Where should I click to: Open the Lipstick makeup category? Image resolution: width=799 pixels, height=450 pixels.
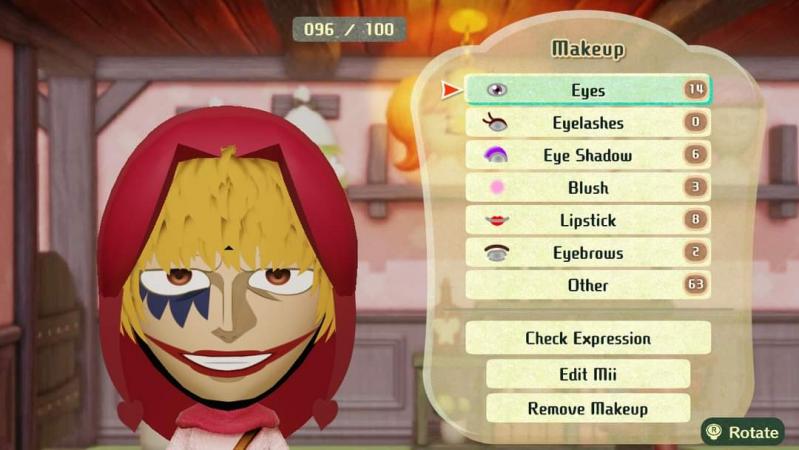[x=588, y=220]
